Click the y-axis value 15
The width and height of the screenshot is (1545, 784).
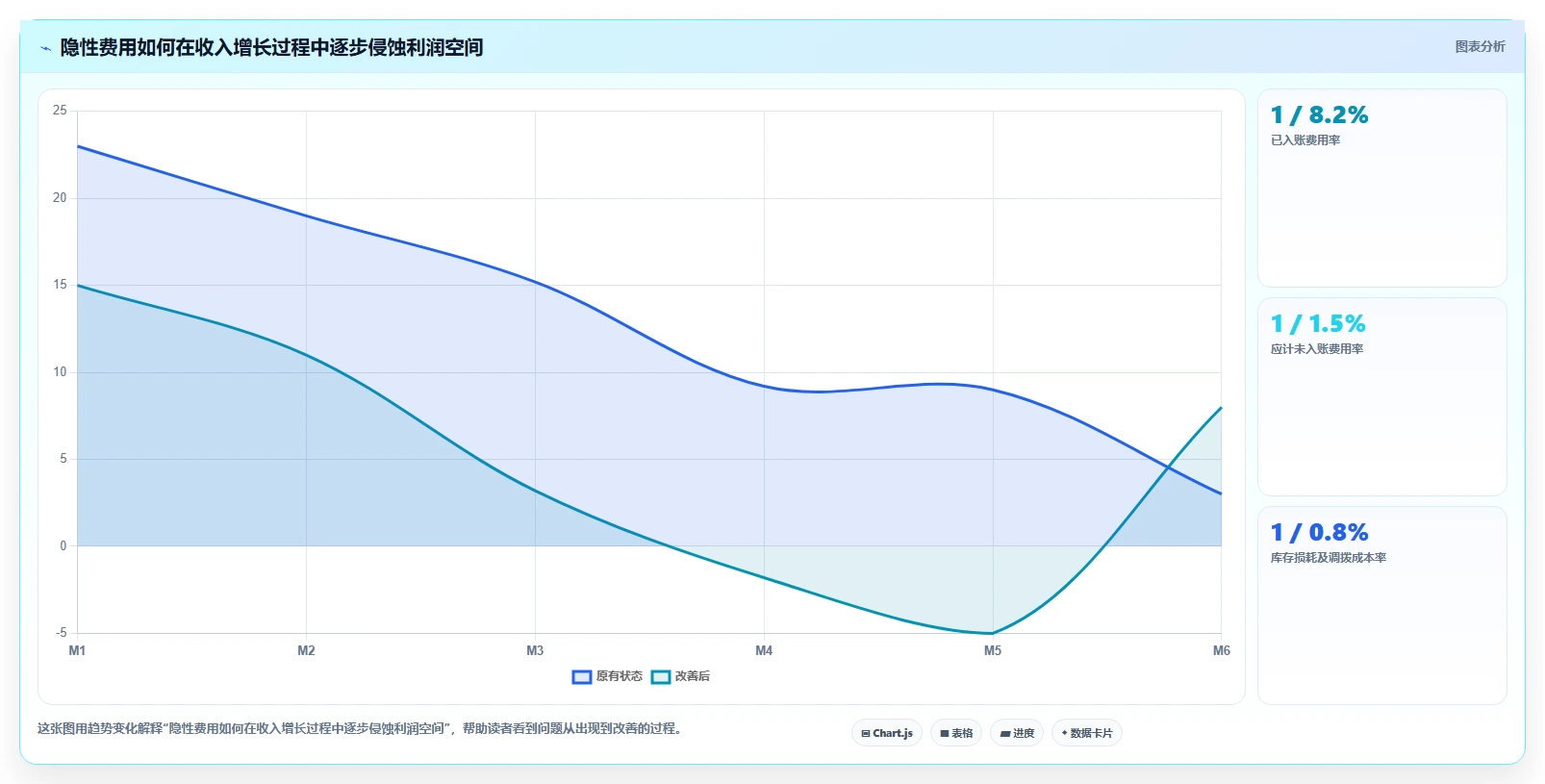60,285
